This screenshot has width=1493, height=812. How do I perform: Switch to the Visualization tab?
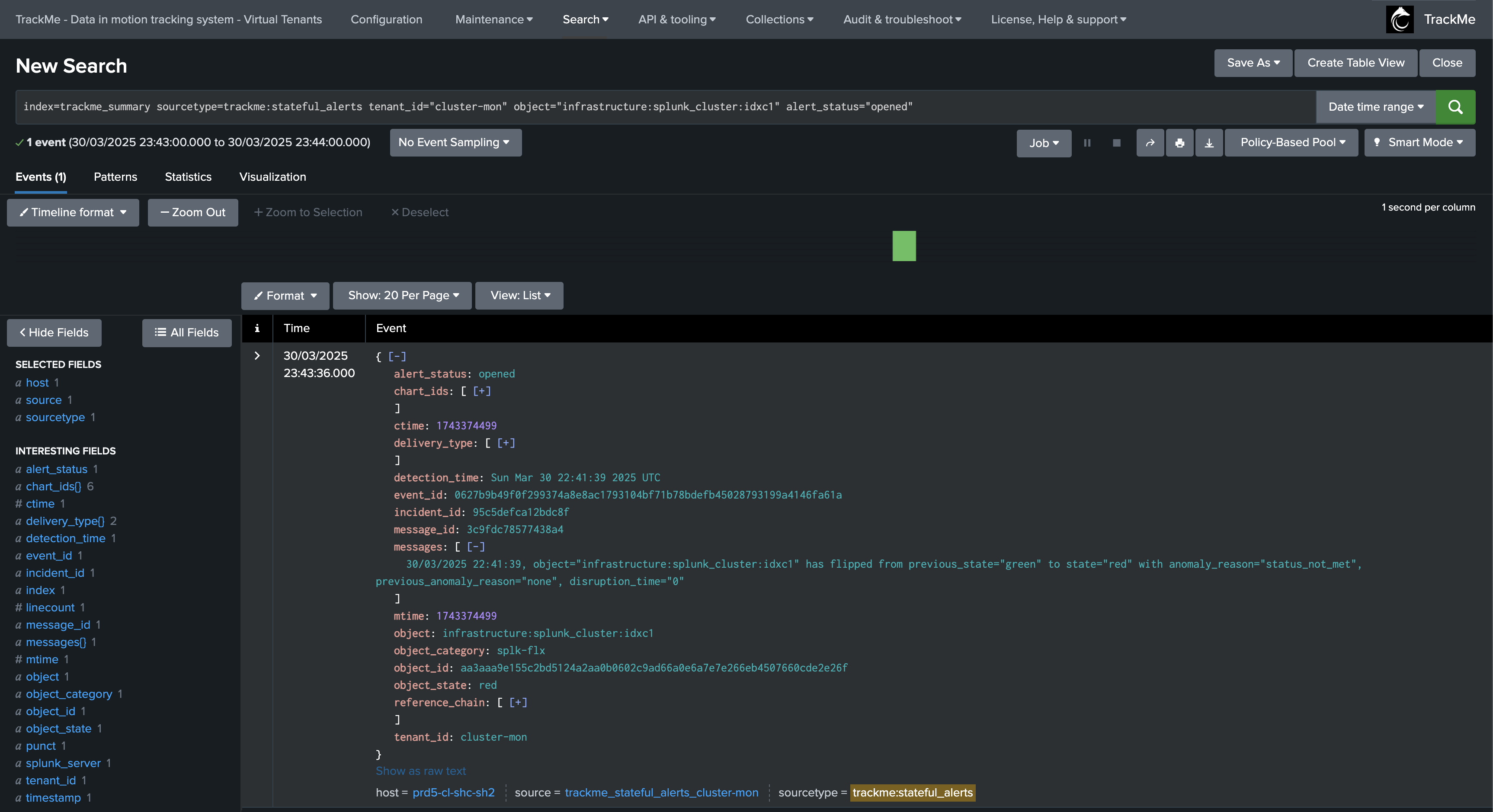click(272, 177)
